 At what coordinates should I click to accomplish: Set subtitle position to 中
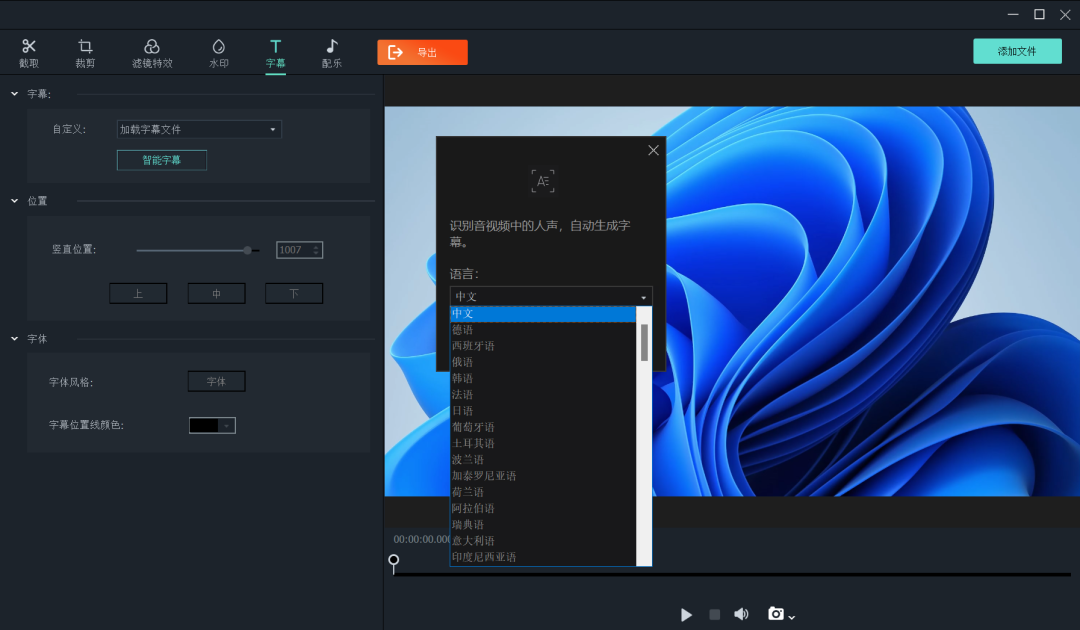[x=216, y=293]
